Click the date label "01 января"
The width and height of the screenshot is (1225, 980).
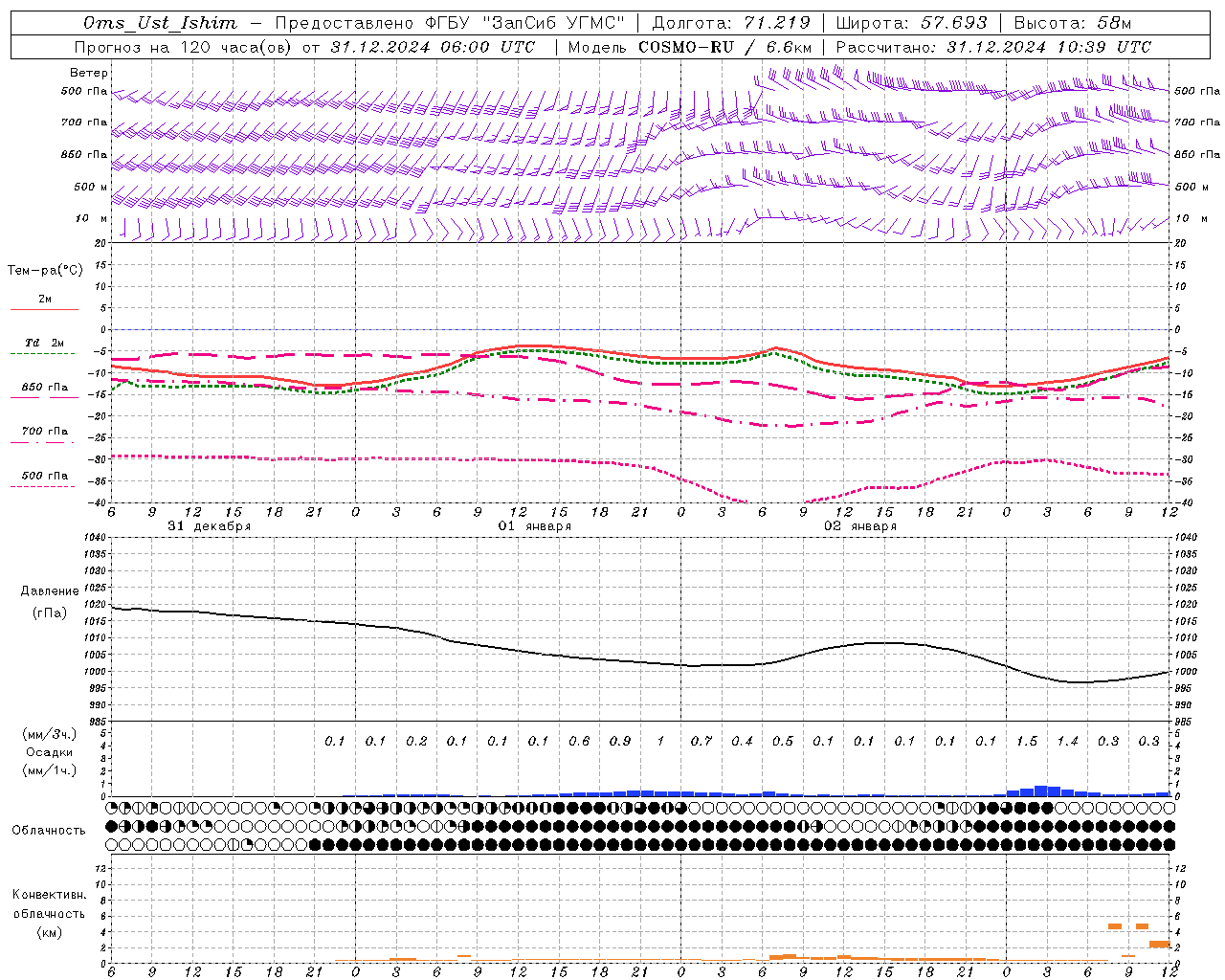pyautogui.click(x=535, y=526)
